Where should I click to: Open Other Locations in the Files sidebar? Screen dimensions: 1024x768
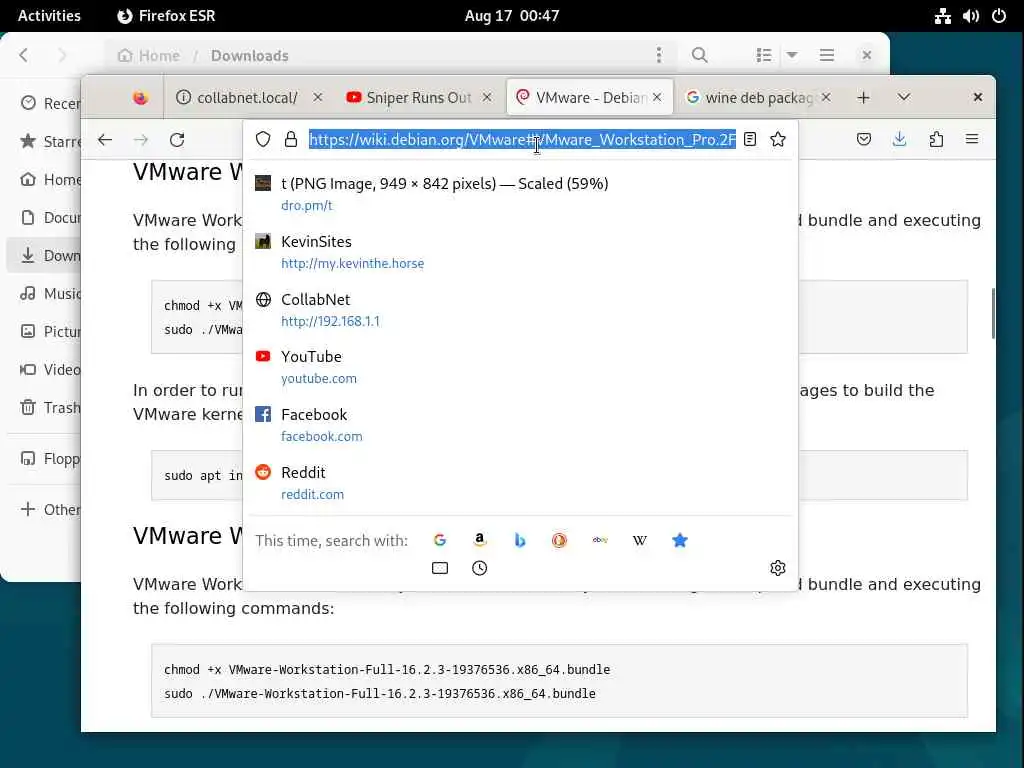point(46,509)
